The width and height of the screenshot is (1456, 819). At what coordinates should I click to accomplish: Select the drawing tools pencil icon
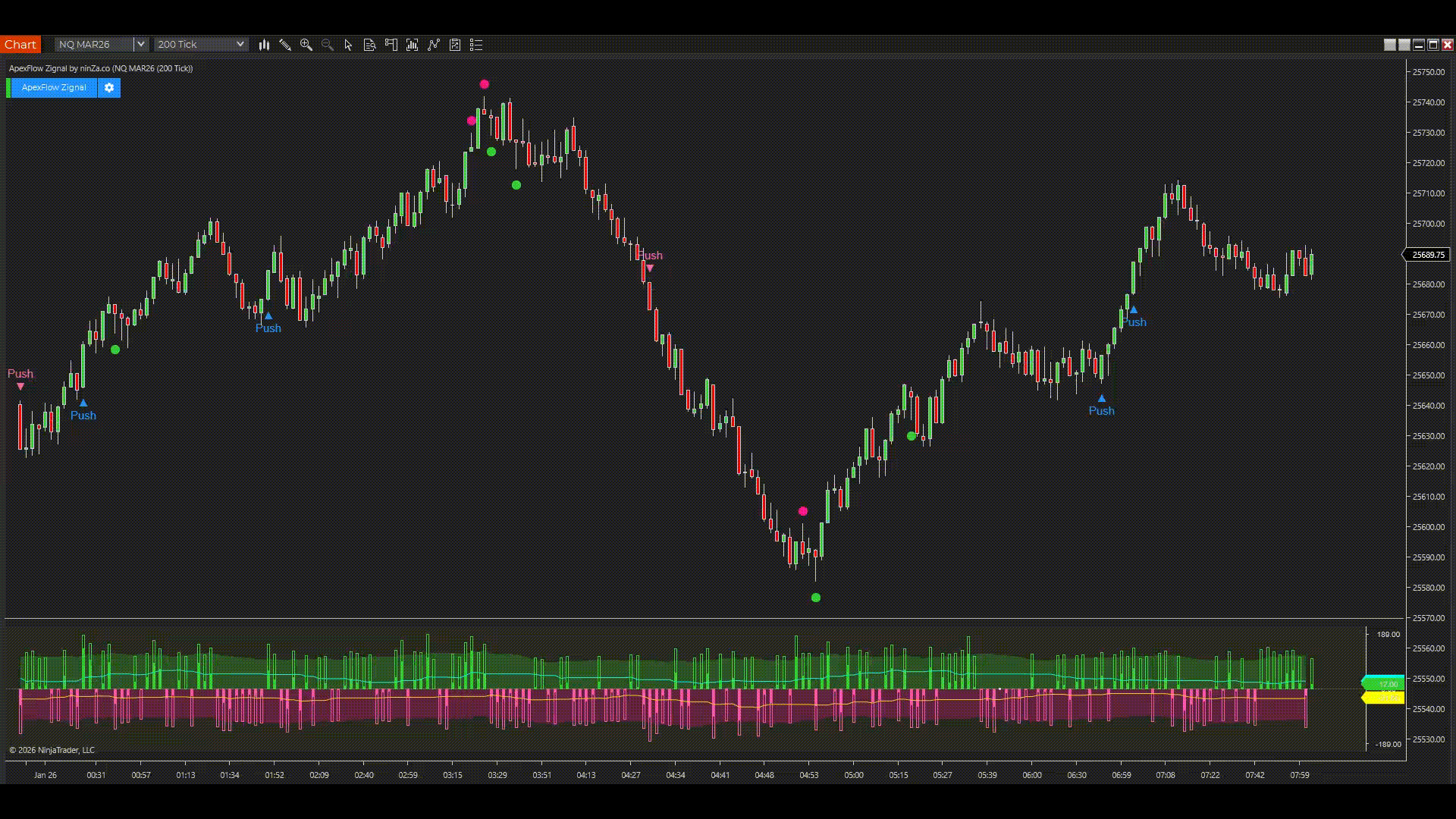tap(285, 45)
